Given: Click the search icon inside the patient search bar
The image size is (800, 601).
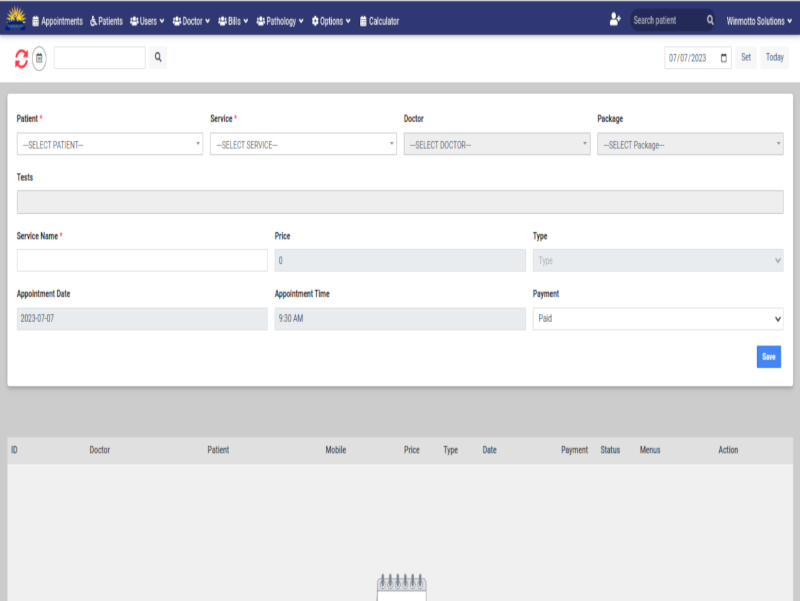Looking at the screenshot, I should pos(710,18).
